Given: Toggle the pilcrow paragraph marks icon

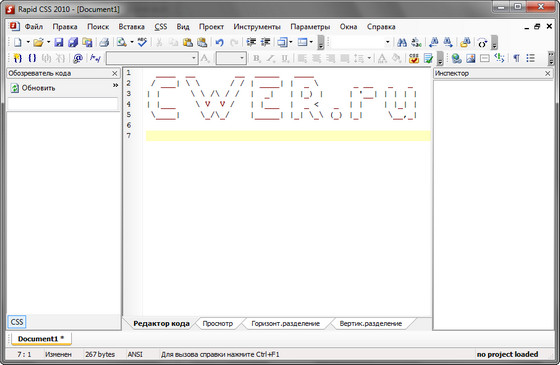Looking at the screenshot, I should 516,58.
